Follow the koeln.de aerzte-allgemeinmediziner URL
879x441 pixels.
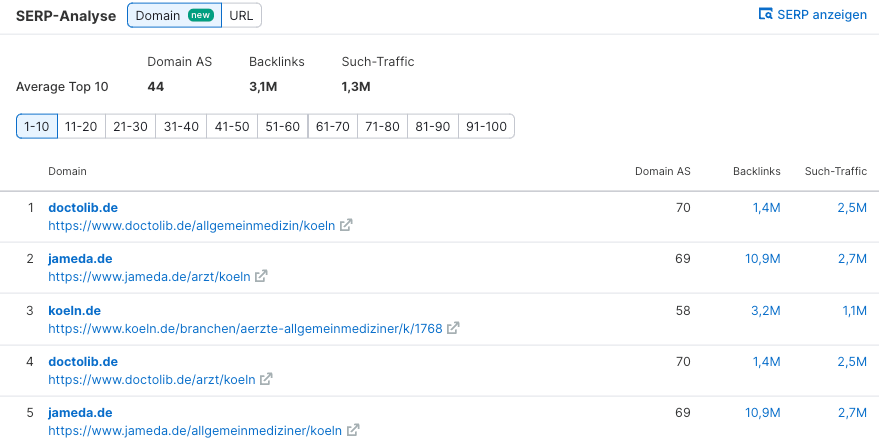tap(245, 328)
